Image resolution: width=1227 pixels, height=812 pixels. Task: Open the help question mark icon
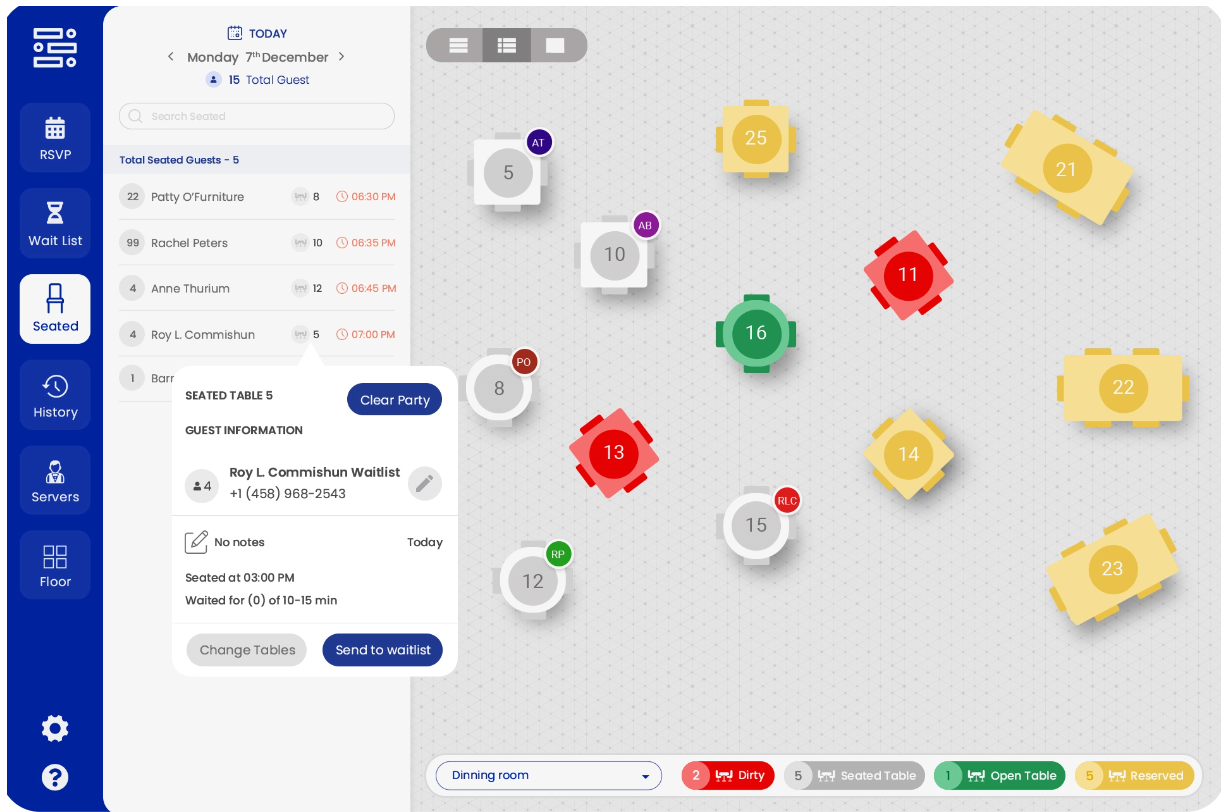pyautogui.click(x=55, y=777)
